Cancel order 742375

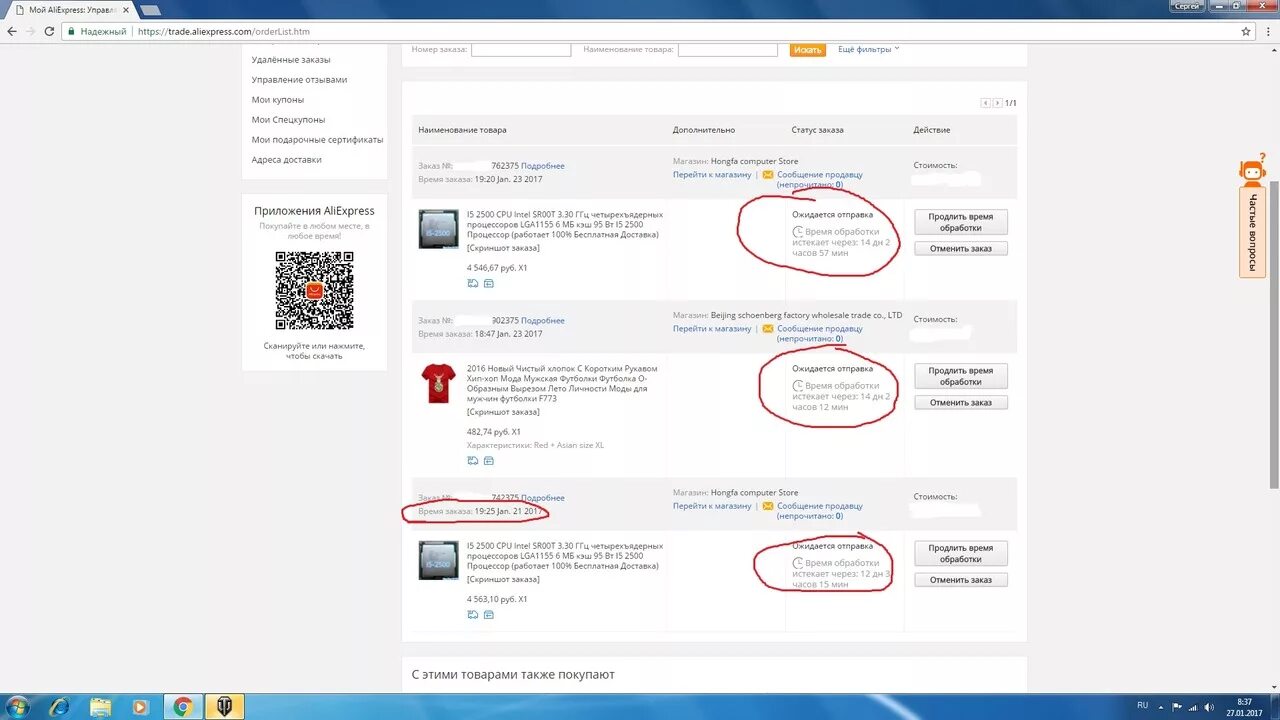[x=960, y=580]
